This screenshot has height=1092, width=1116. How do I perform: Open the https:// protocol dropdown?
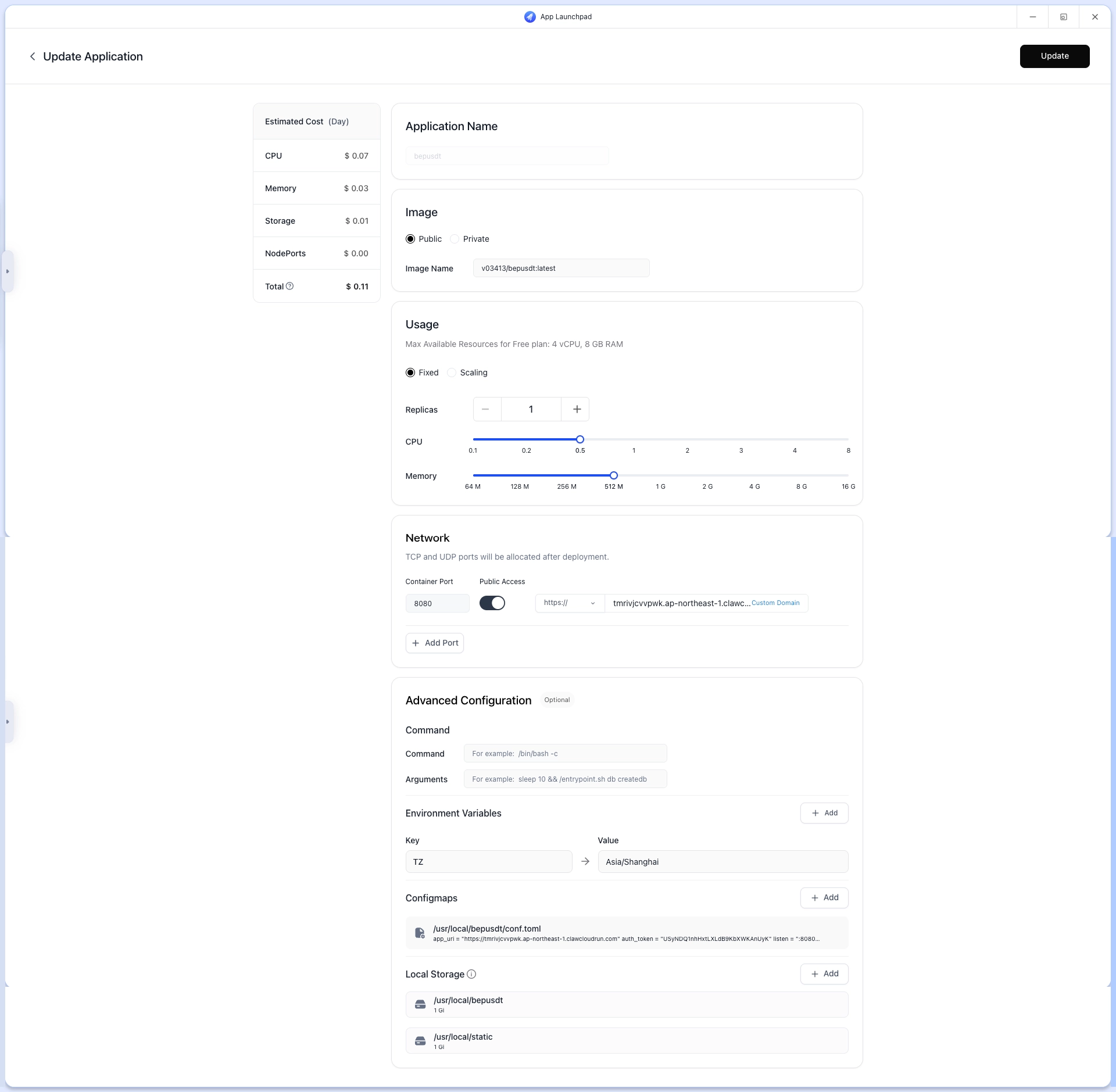coord(570,603)
